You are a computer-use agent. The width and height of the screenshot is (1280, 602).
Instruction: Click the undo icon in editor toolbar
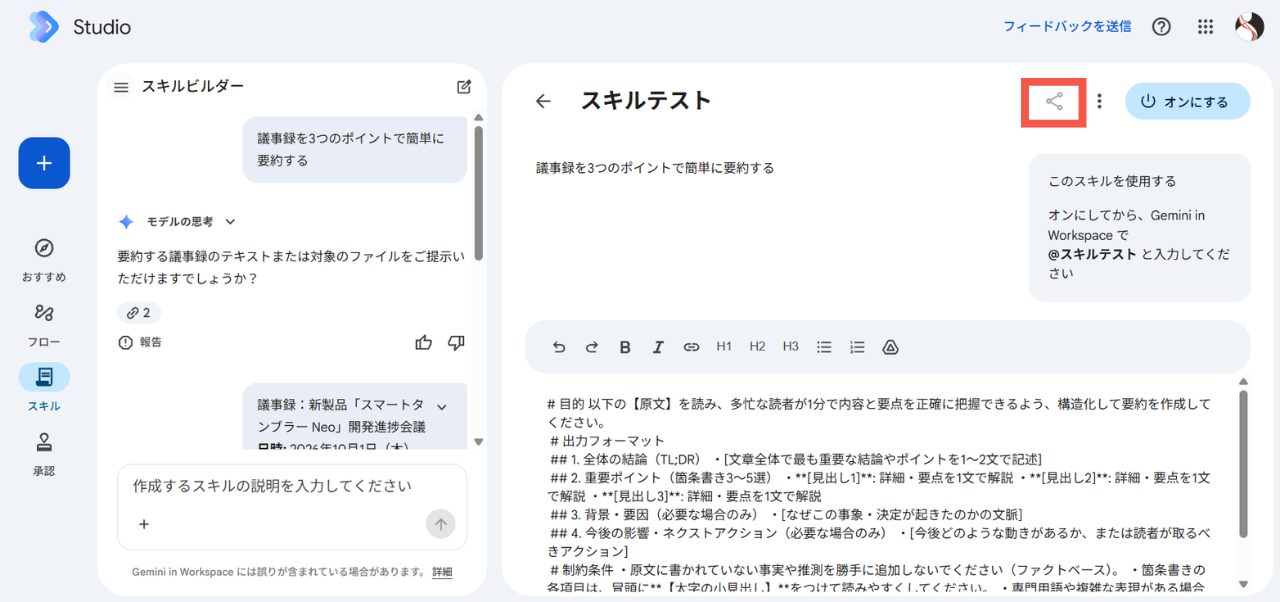pyautogui.click(x=559, y=347)
